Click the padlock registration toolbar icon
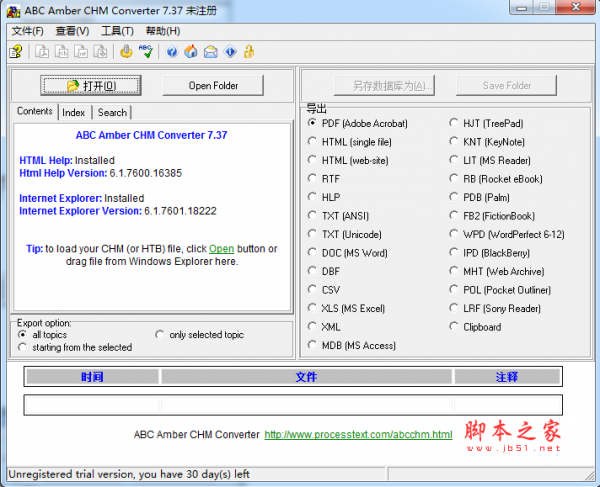Image resolution: width=600 pixels, height=487 pixels. click(248, 51)
